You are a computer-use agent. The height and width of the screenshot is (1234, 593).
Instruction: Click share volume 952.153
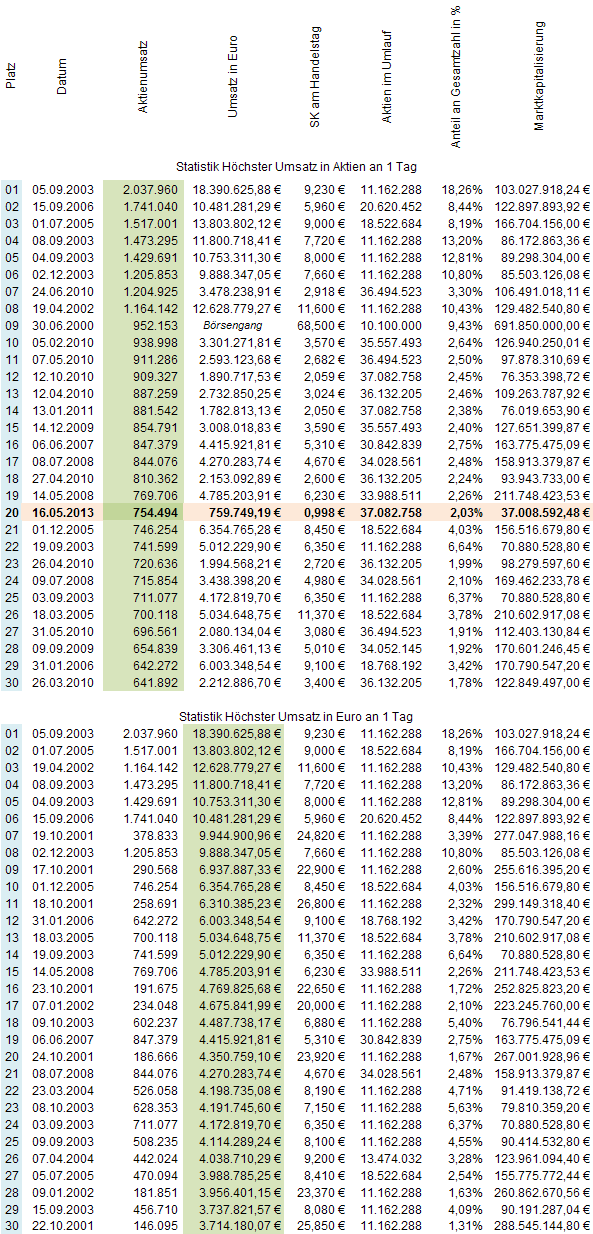[154, 326]
